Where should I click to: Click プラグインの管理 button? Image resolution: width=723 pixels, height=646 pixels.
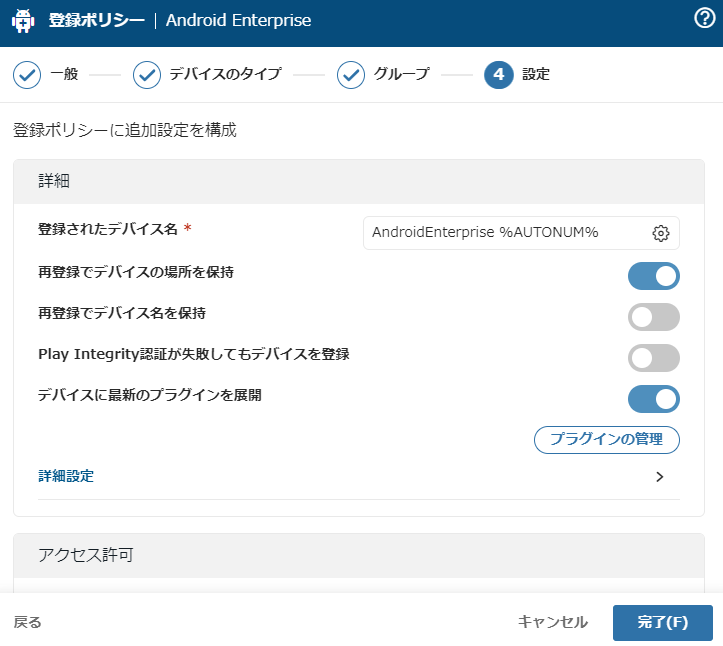[607, 439]
